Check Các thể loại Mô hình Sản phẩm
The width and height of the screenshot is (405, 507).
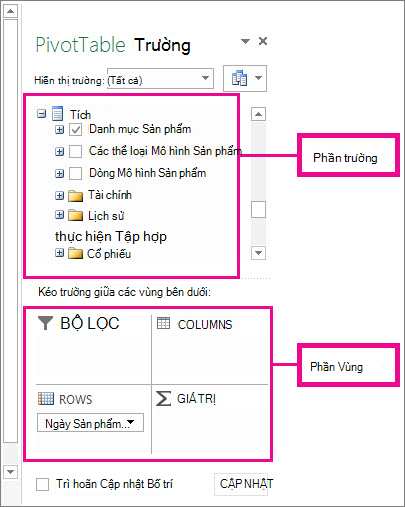pyautogui.click(x=76, y=151)
